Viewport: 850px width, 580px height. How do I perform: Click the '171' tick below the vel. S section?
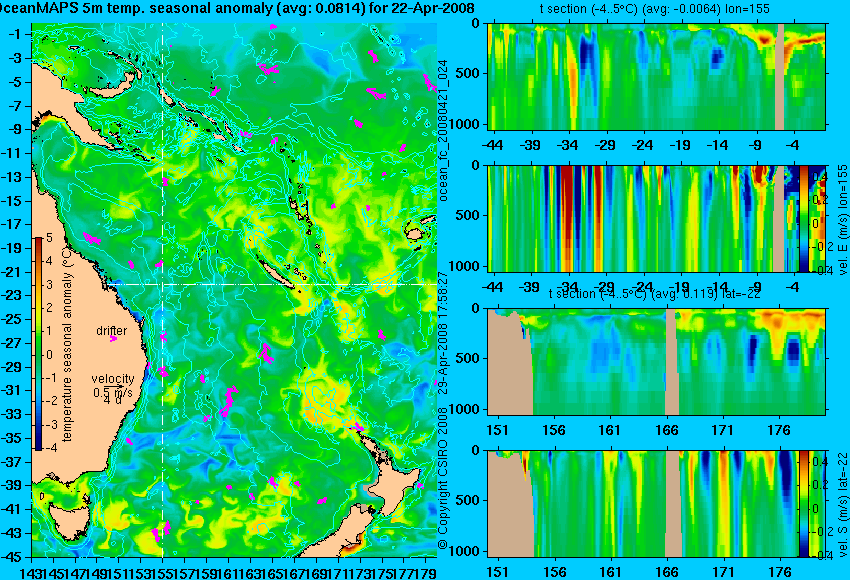click(723, 572)
